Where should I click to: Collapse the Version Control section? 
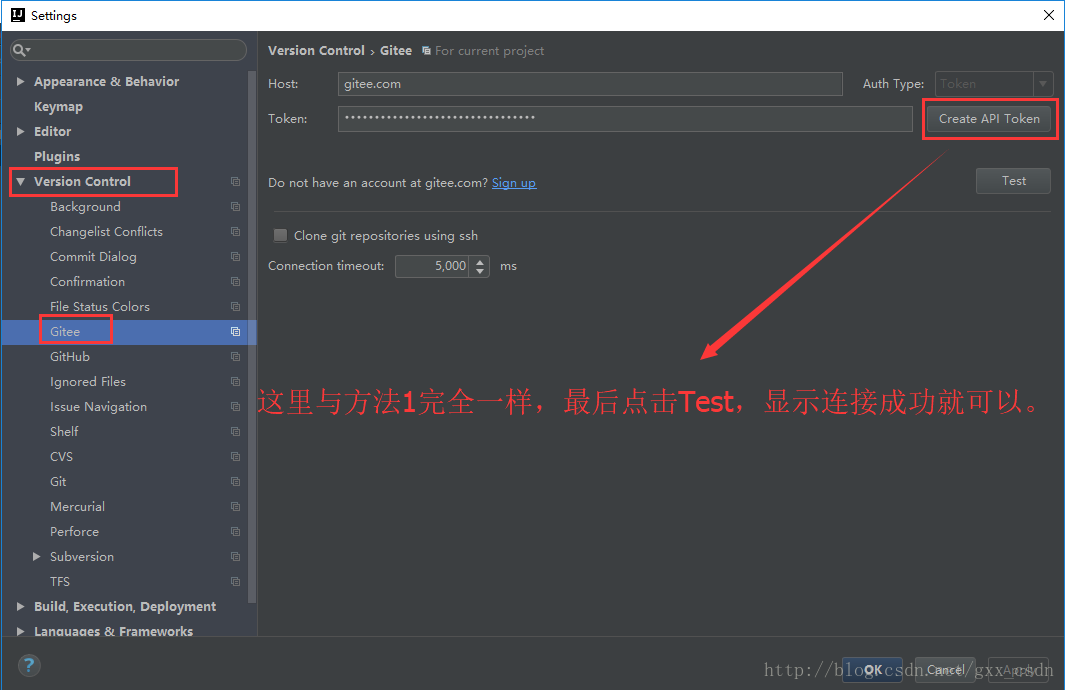click(x=20, y=181)
